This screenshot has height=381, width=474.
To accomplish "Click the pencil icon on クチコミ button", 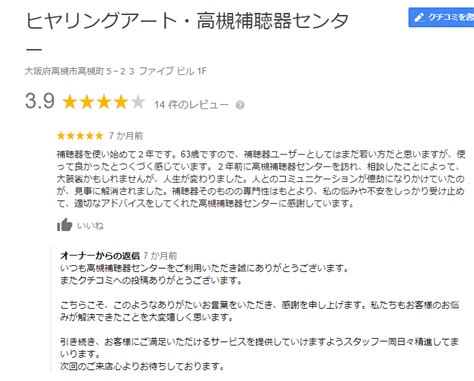I will tap(419, 17).
